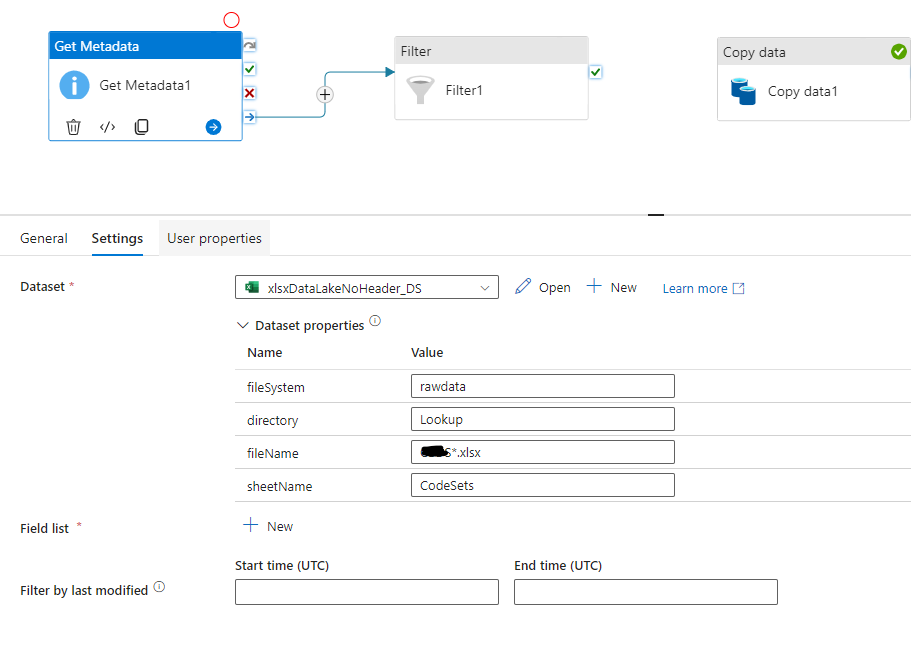Clone Get Metadata1 using the copy icon
Screen dimensions: 911x661
pyautogui.click(x=141, y=126)
